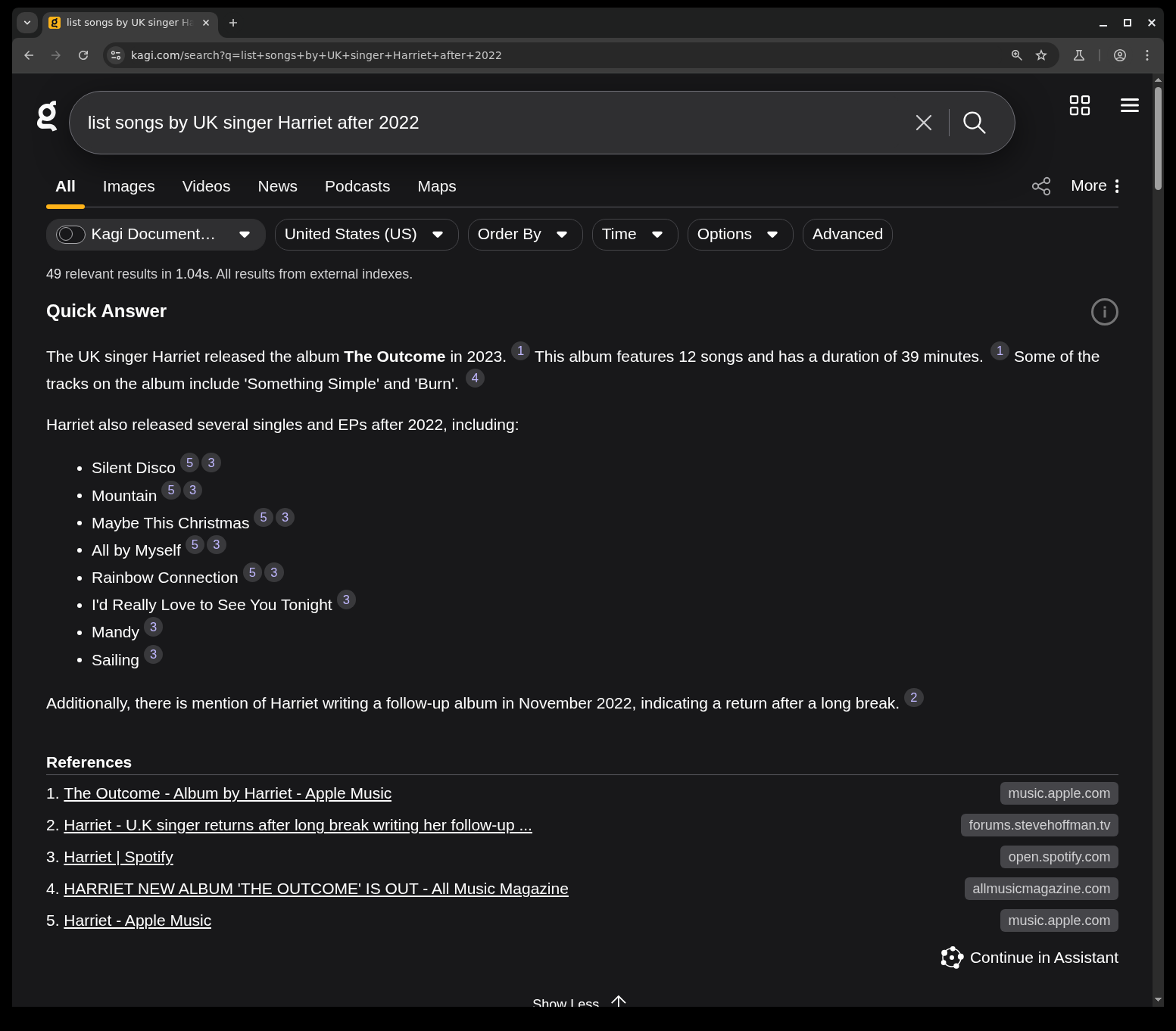The height and width of the screenshot is (1031, 1176).
Task: Toggle the Kagi Documentation lens switch
Action: 70,235
